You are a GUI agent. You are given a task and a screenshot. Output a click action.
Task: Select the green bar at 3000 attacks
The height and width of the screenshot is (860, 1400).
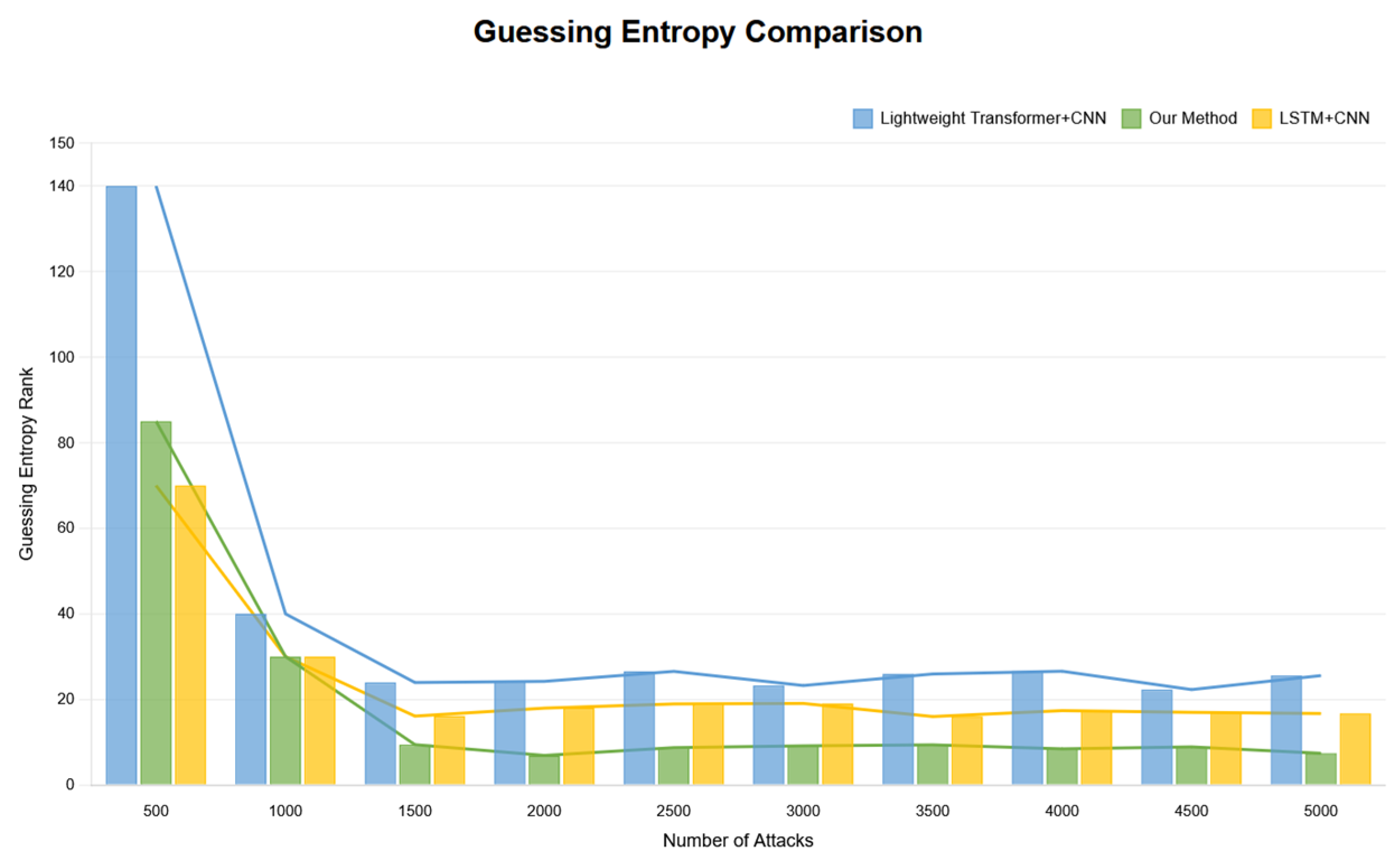click(803, 765)
